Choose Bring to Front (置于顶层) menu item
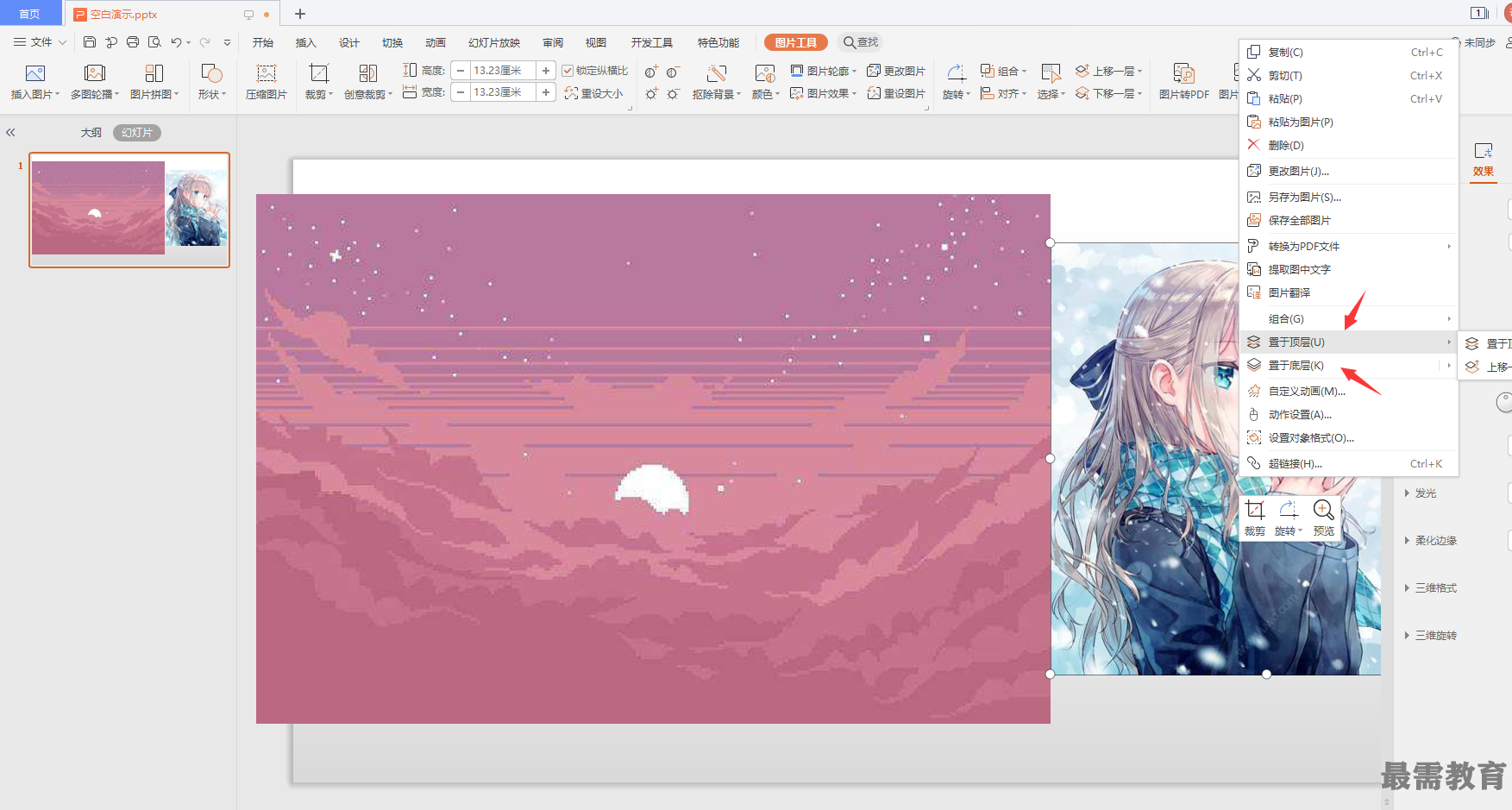The image size is (1512, 810). click(1348, 342)
